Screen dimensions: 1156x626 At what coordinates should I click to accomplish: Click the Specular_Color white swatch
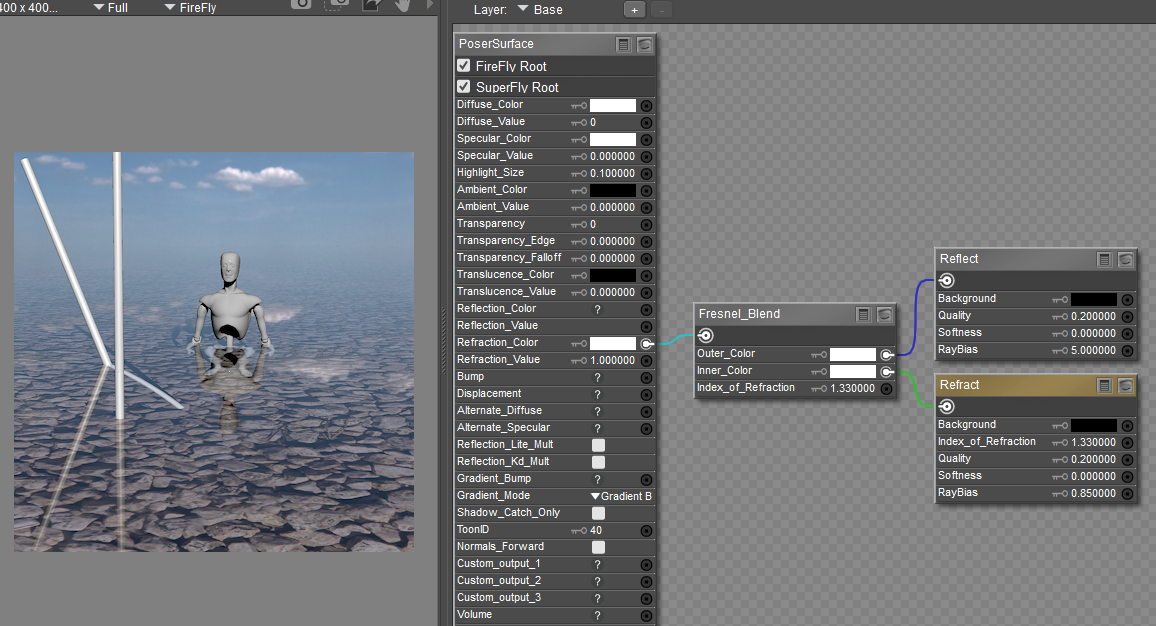click(x=612, y=139)
